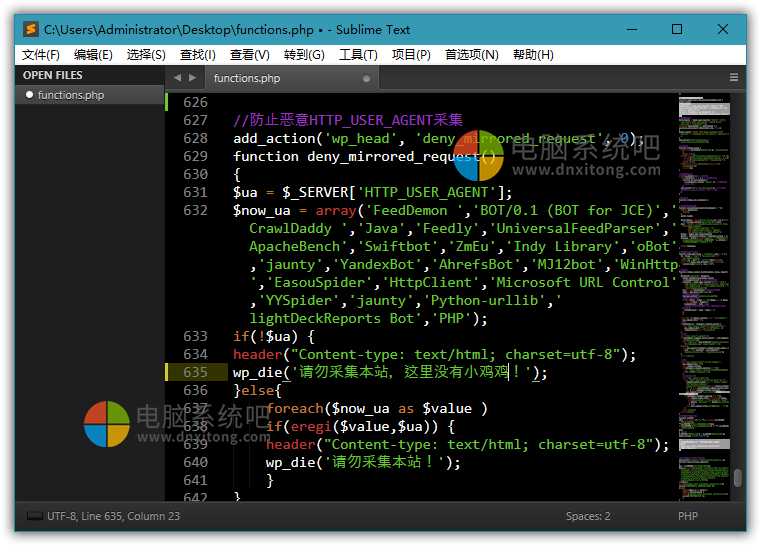Open the 查找(I) menu
The height and width of the screenshot is (546, 761).
pyautogui.click(x=198, y=55)
